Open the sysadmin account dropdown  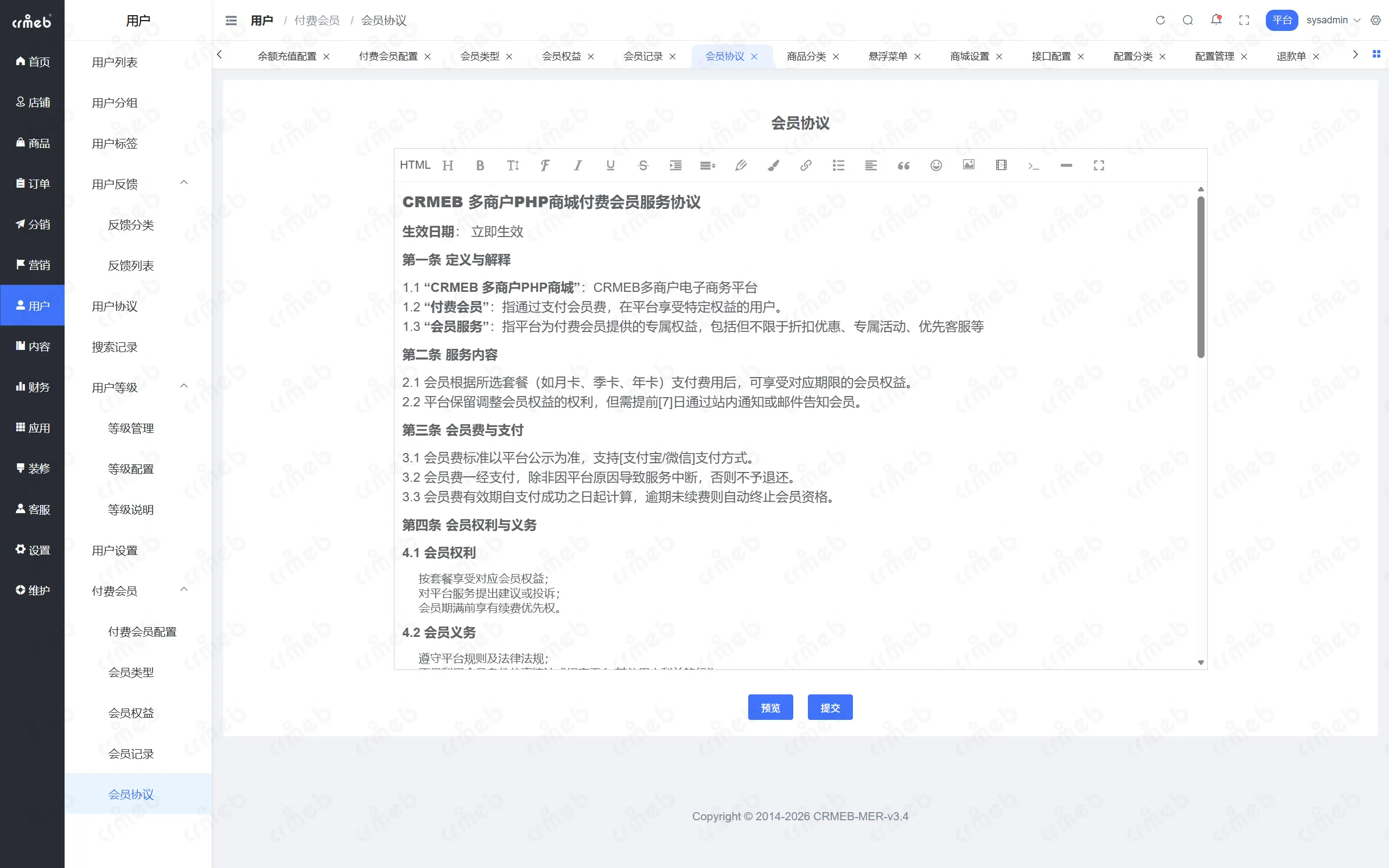pyautogui.click(x=1333, y=20)
